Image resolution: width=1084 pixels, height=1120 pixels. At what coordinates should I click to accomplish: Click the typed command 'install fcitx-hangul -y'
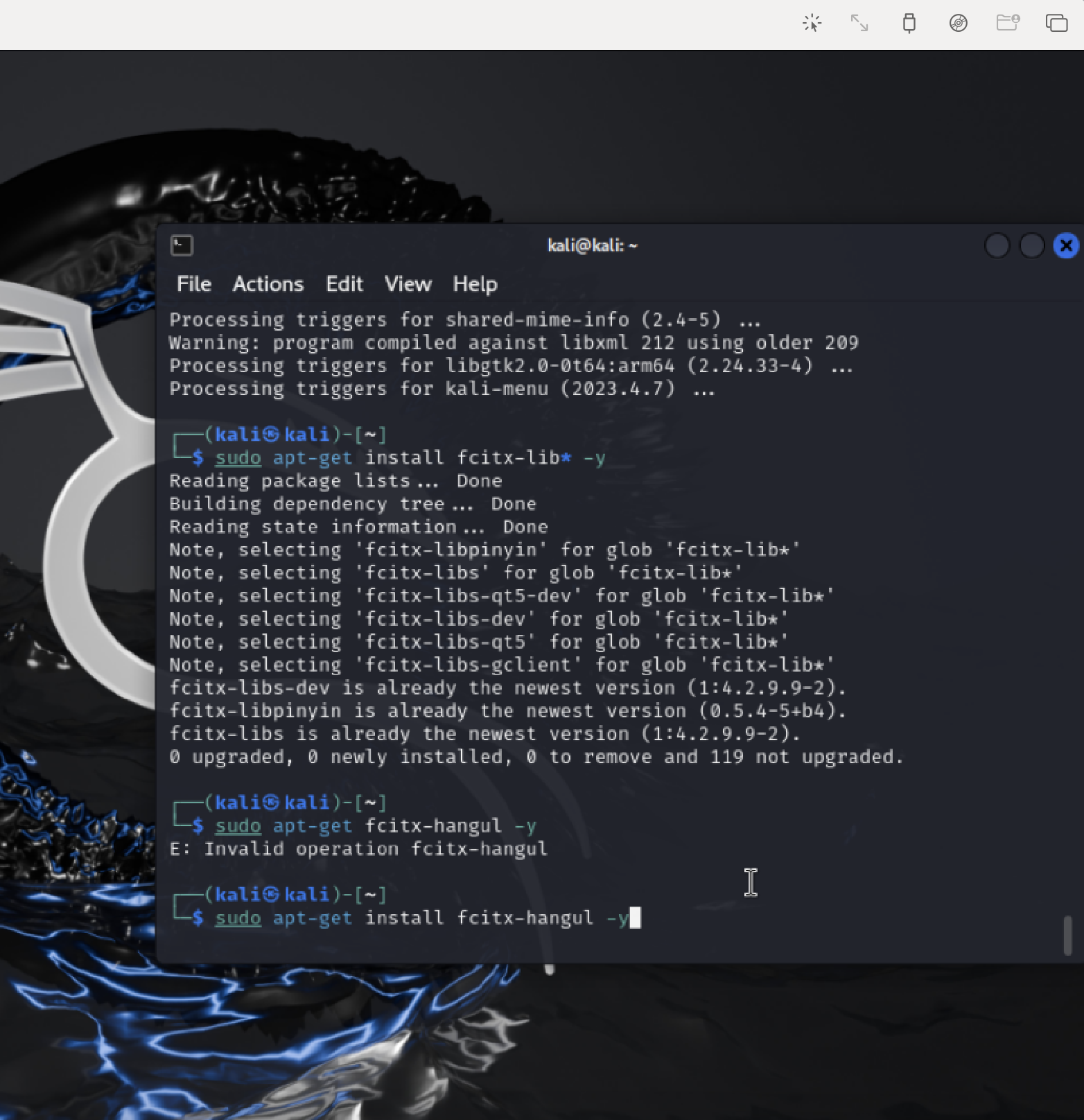[497, 918]
